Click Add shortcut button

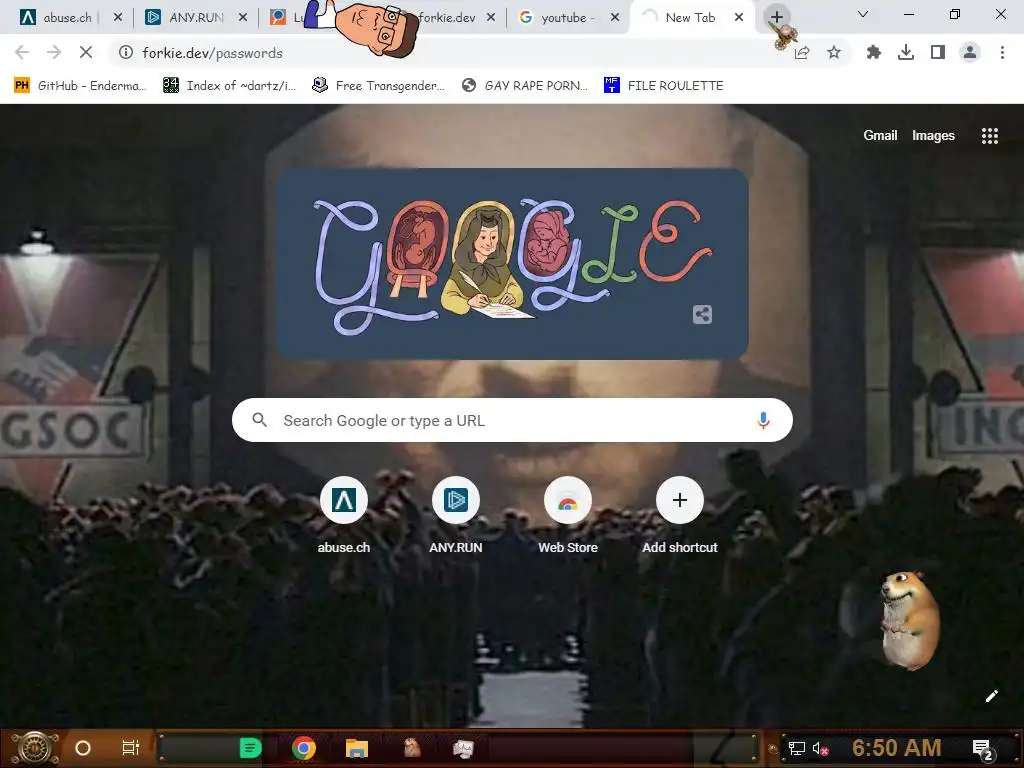pyautogui.click(x=680, y=516)
